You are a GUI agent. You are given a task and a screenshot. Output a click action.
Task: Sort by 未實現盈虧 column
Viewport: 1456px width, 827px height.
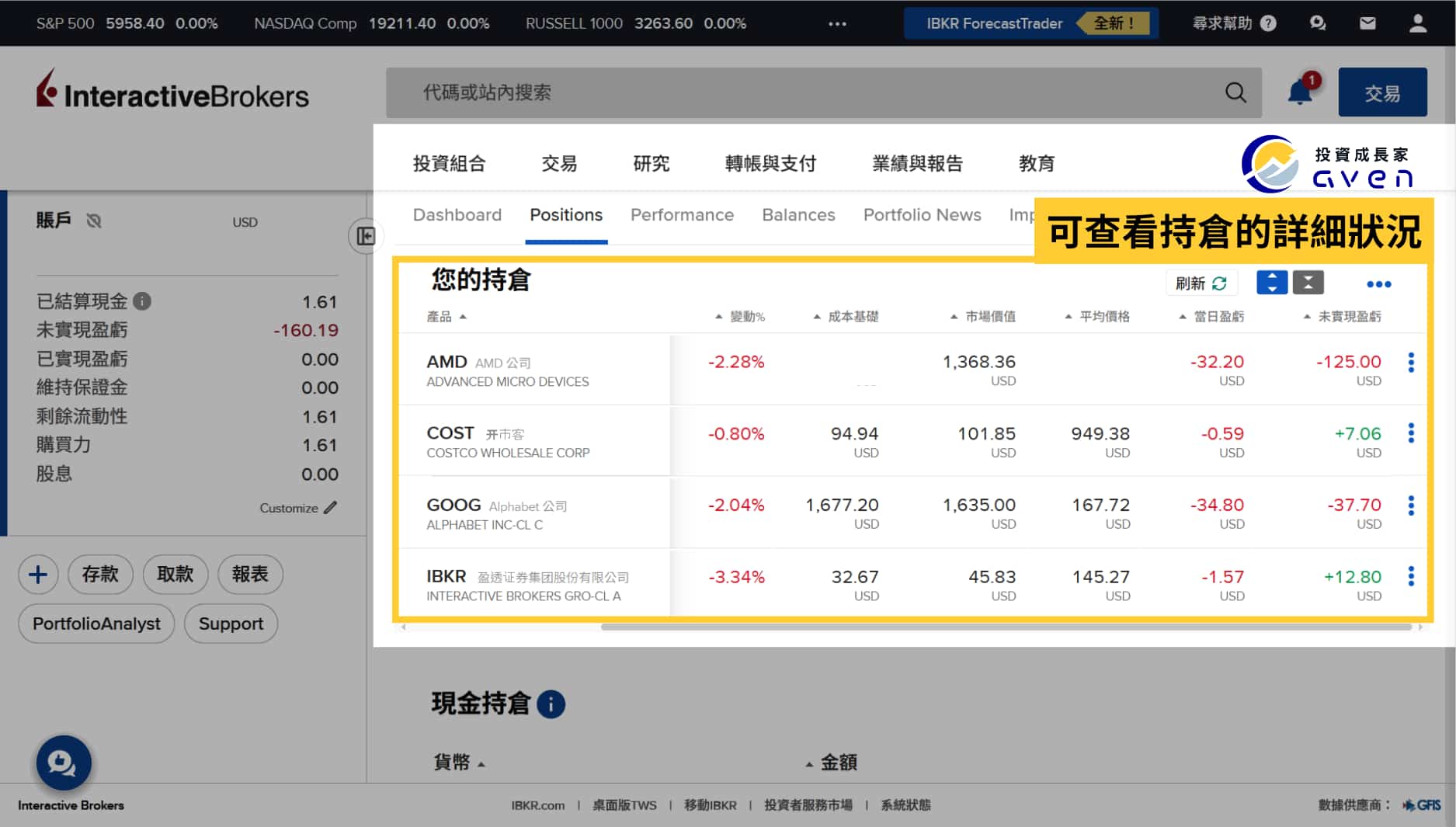[x=1343, y=317]
